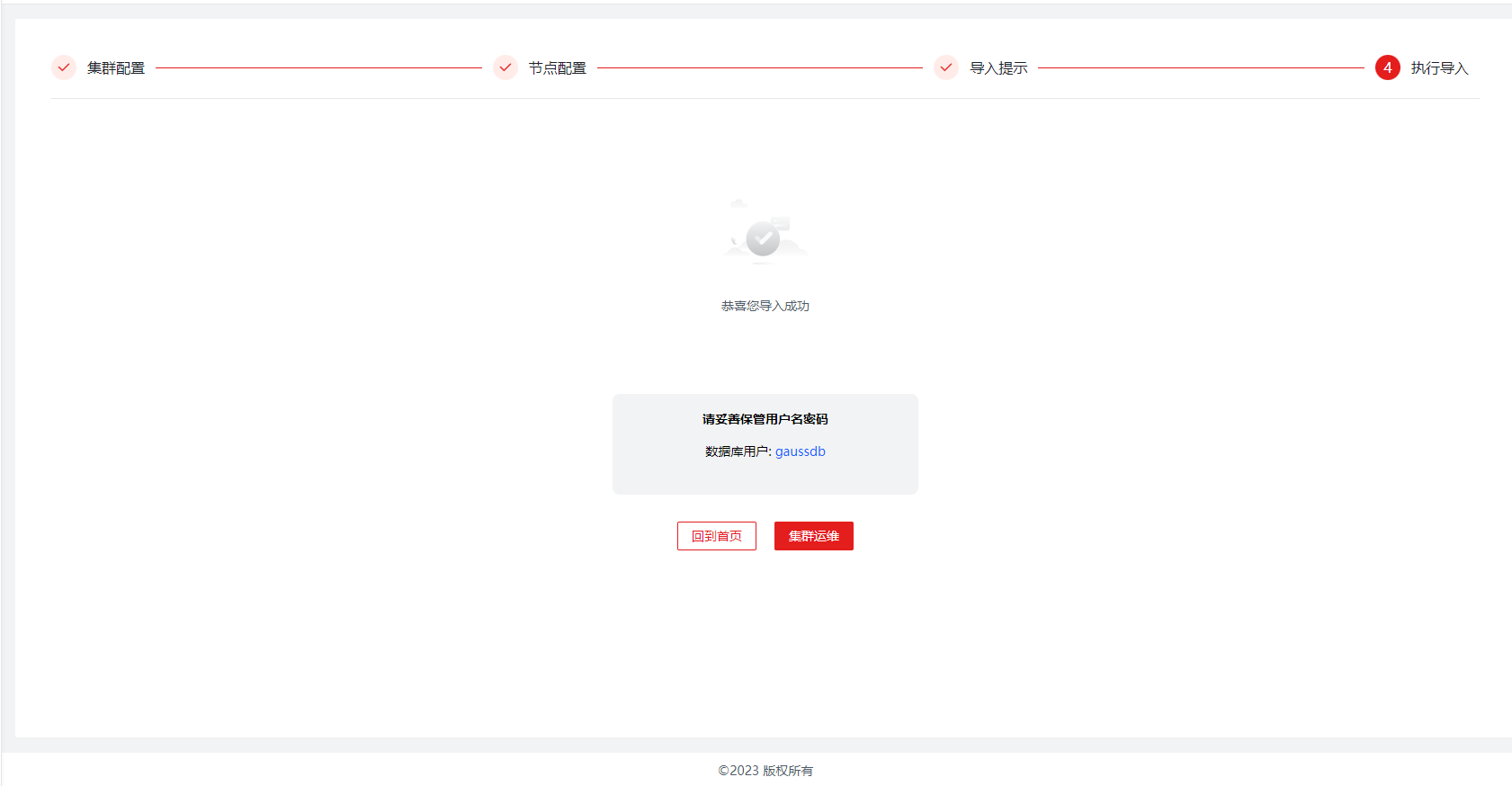Open 集群运维 via the red button
This screenshot has height=786, width=1512.
(813, 536)
